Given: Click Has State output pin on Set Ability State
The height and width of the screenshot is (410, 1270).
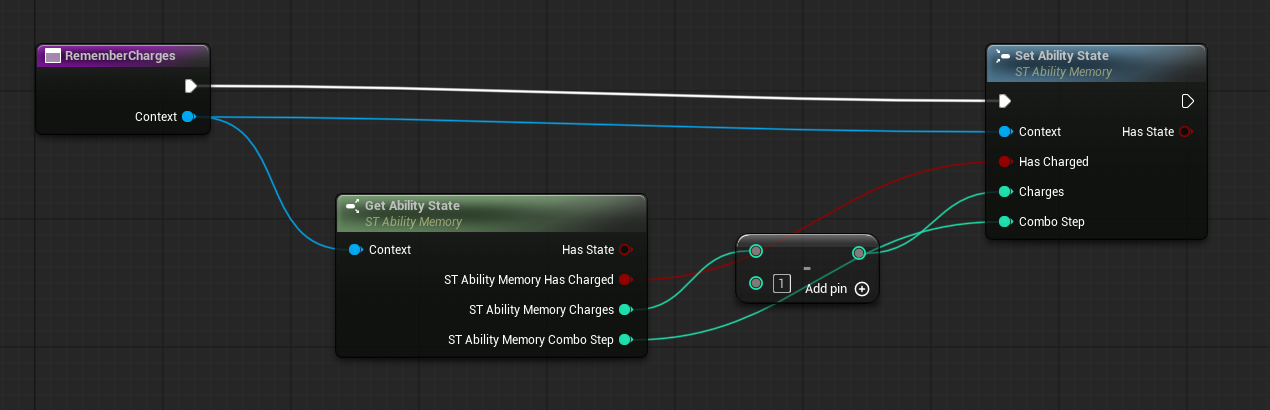Looking at the screenshot, I should pyautogui.click(x=1186, y=131).
